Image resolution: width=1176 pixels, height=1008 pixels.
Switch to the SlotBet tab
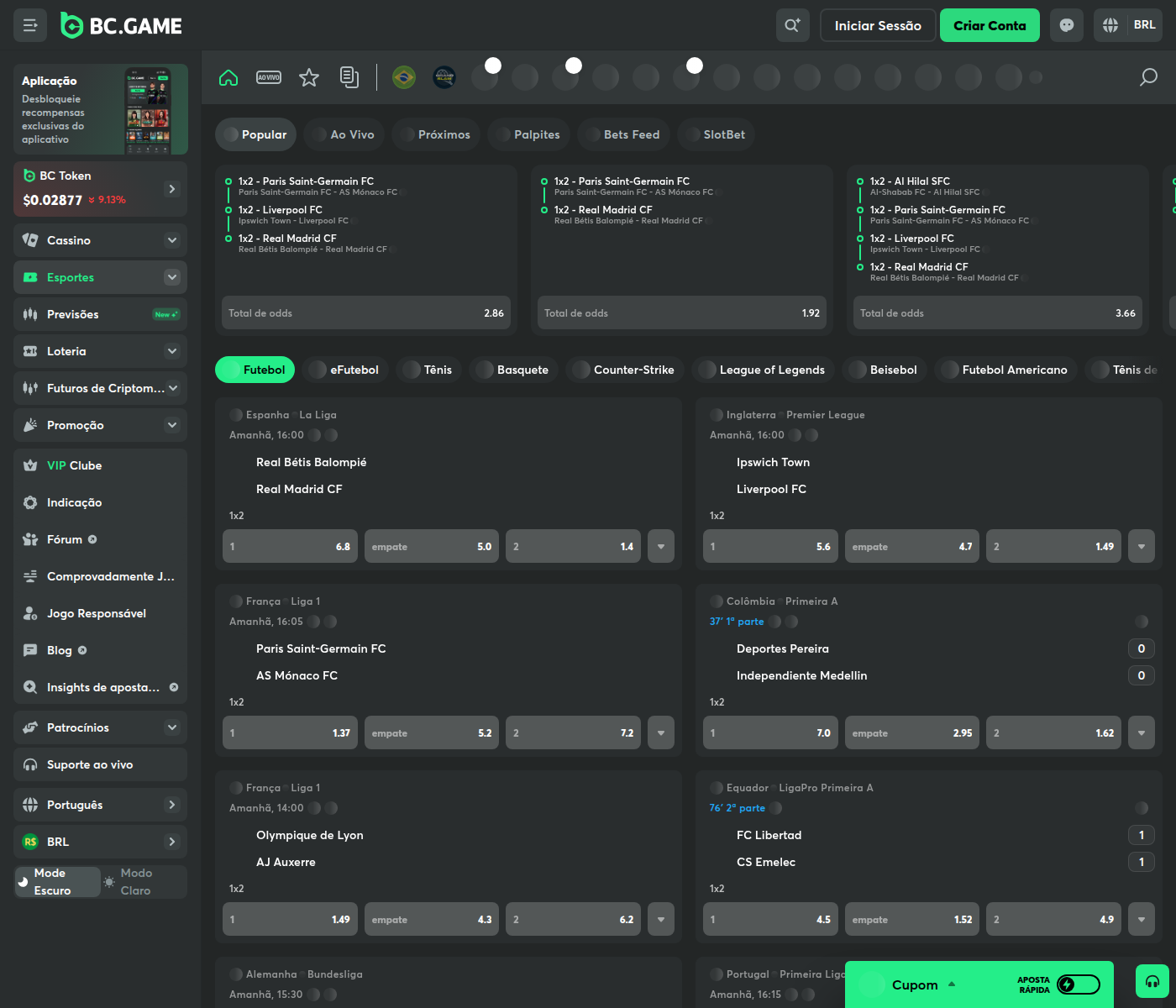(716, 134)
